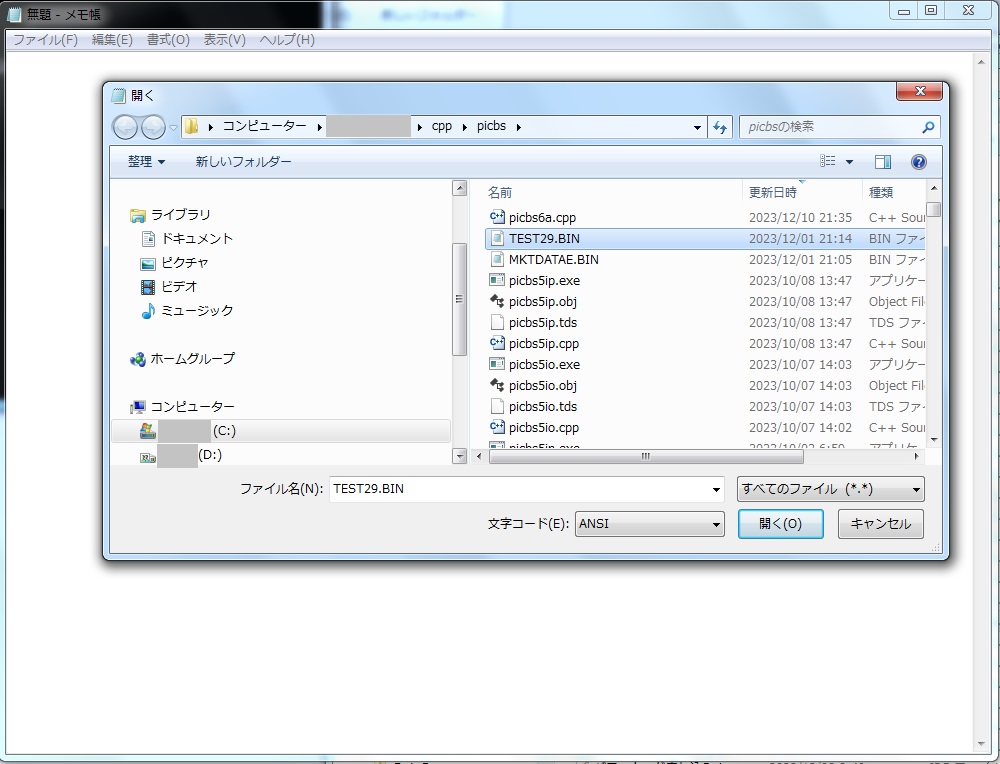The image size is (1000, 764).
Task: Click the navigation pane scroll down arrow
Action: (x=459, y=456)
